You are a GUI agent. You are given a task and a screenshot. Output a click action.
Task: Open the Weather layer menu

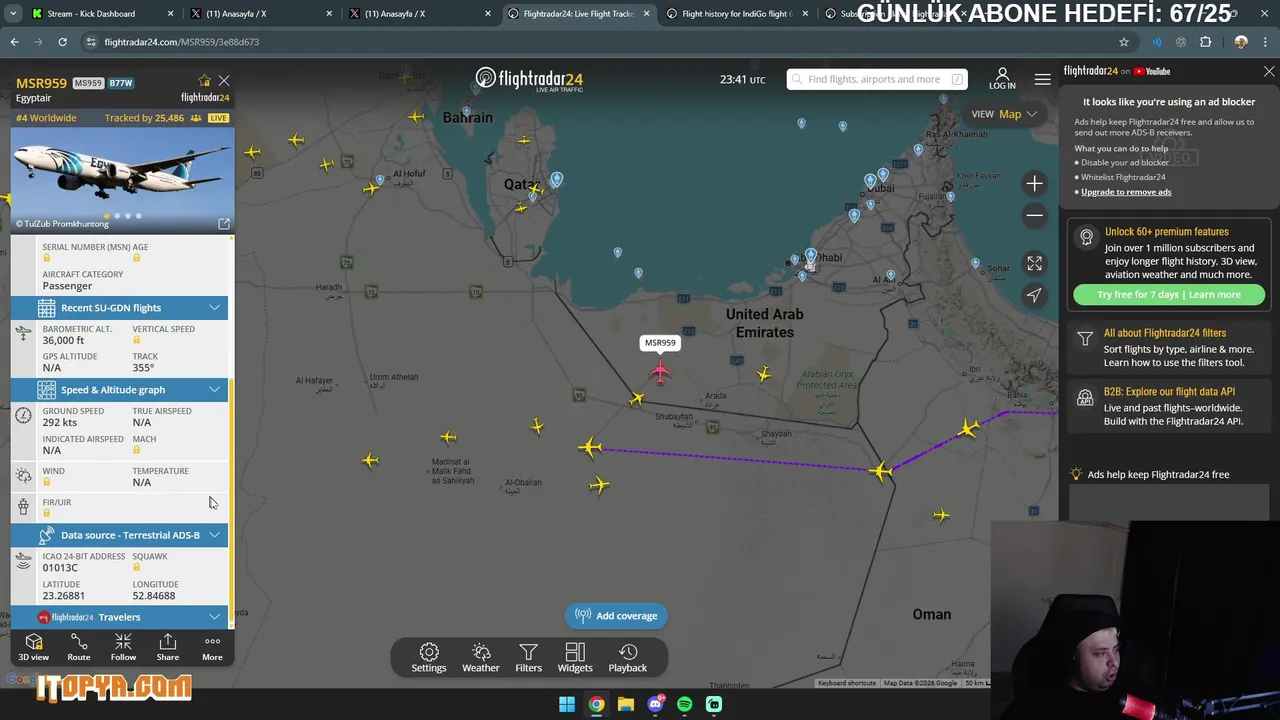coord(481,657)
